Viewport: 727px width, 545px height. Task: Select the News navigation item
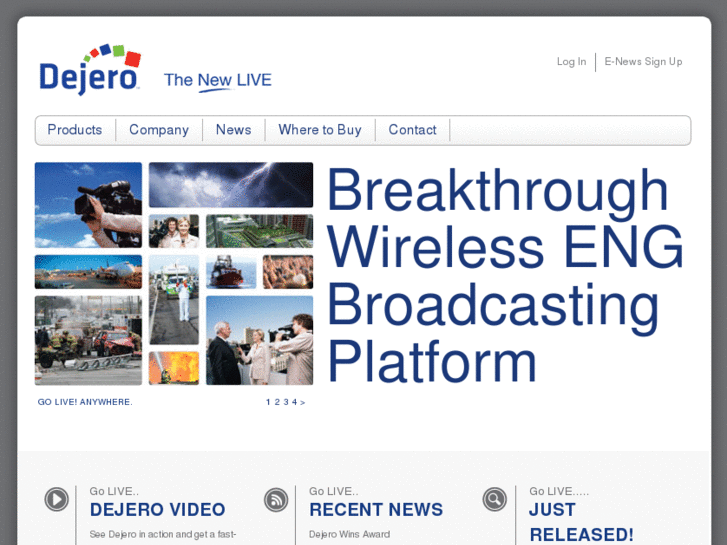click(x=234, y=130)
